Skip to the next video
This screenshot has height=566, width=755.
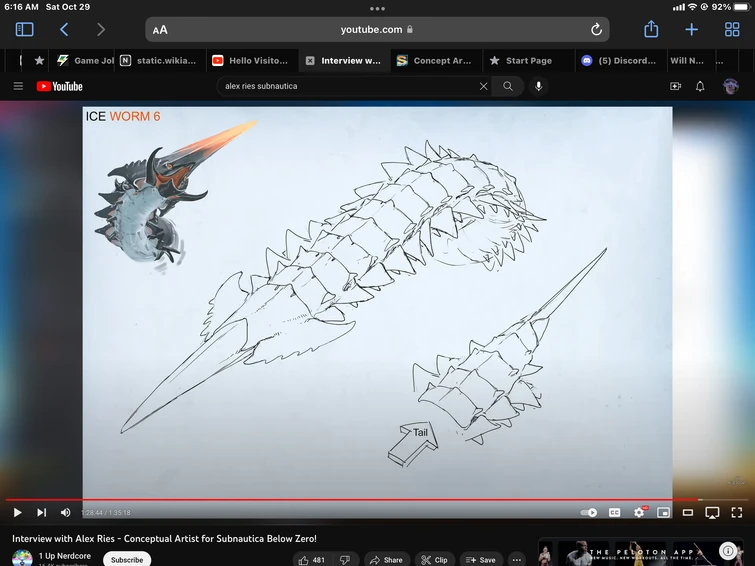tap(41, 513)
